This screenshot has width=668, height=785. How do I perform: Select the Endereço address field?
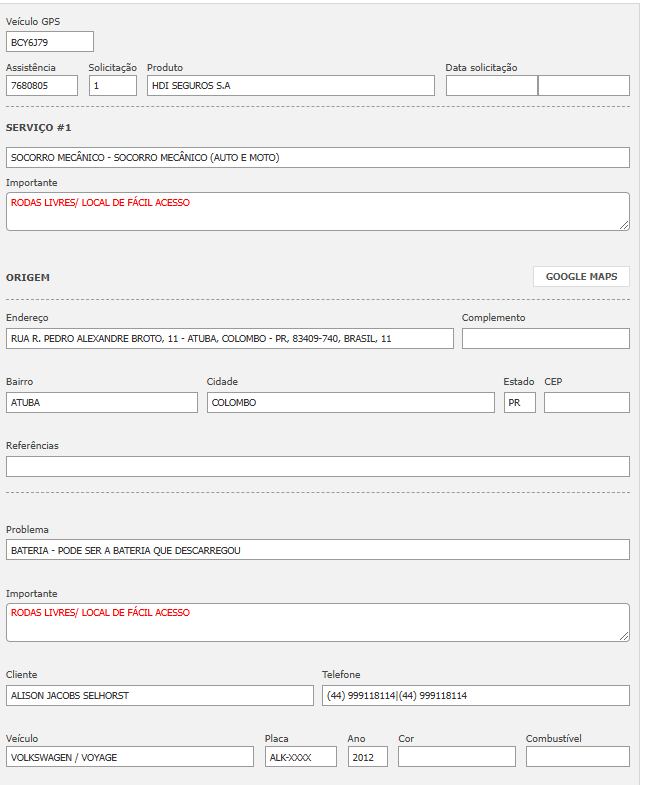229,339
